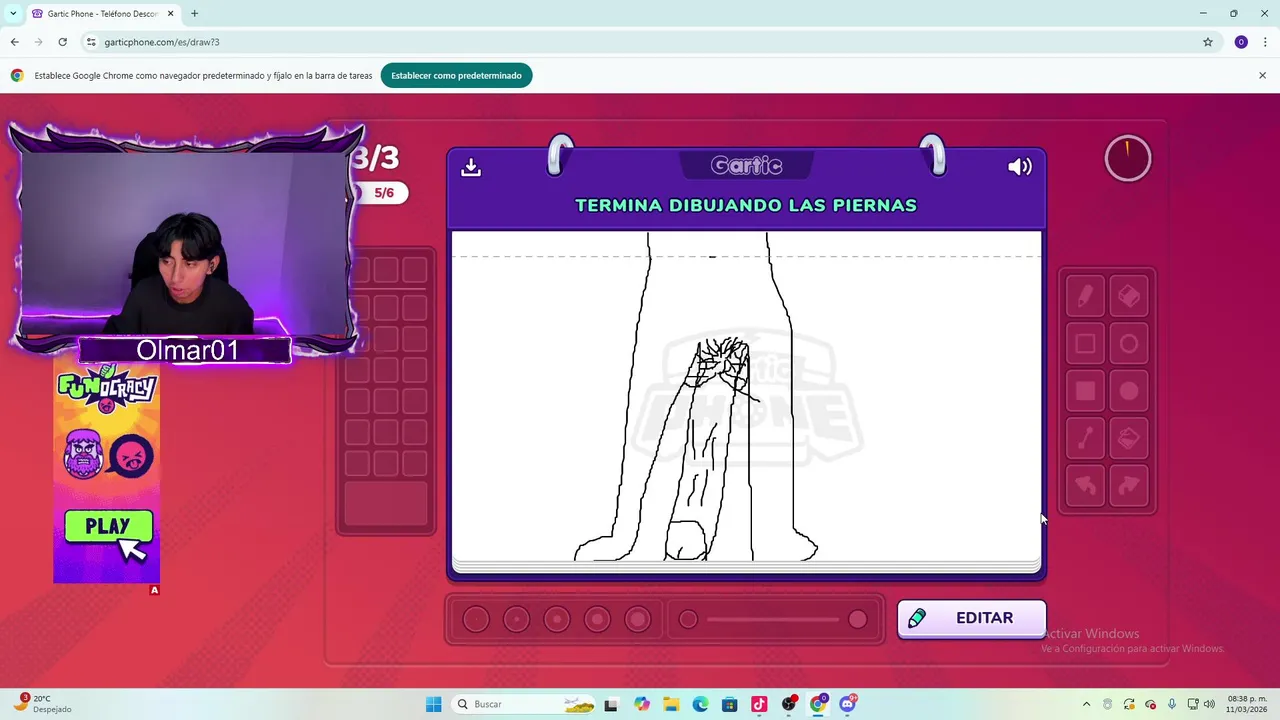Adjust the opacity slider track
Image resolution: width=1280 pixels, height=720 pixels.
(x=773, y=620)
